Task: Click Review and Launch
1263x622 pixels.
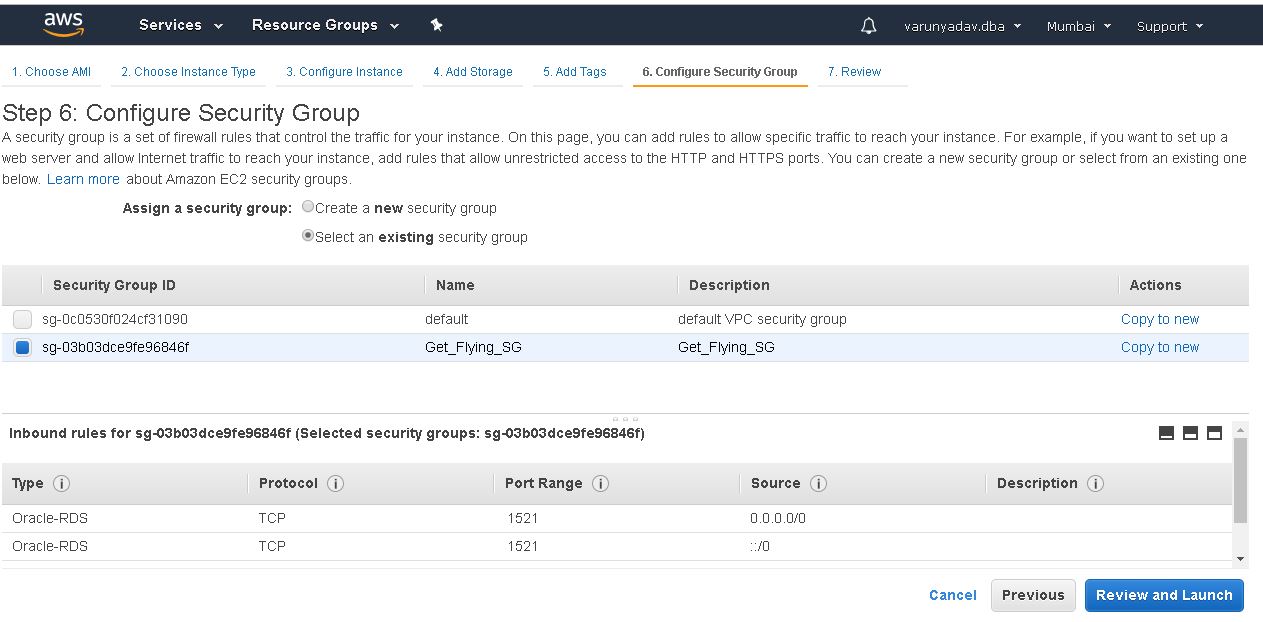Action: [1163, 595]
